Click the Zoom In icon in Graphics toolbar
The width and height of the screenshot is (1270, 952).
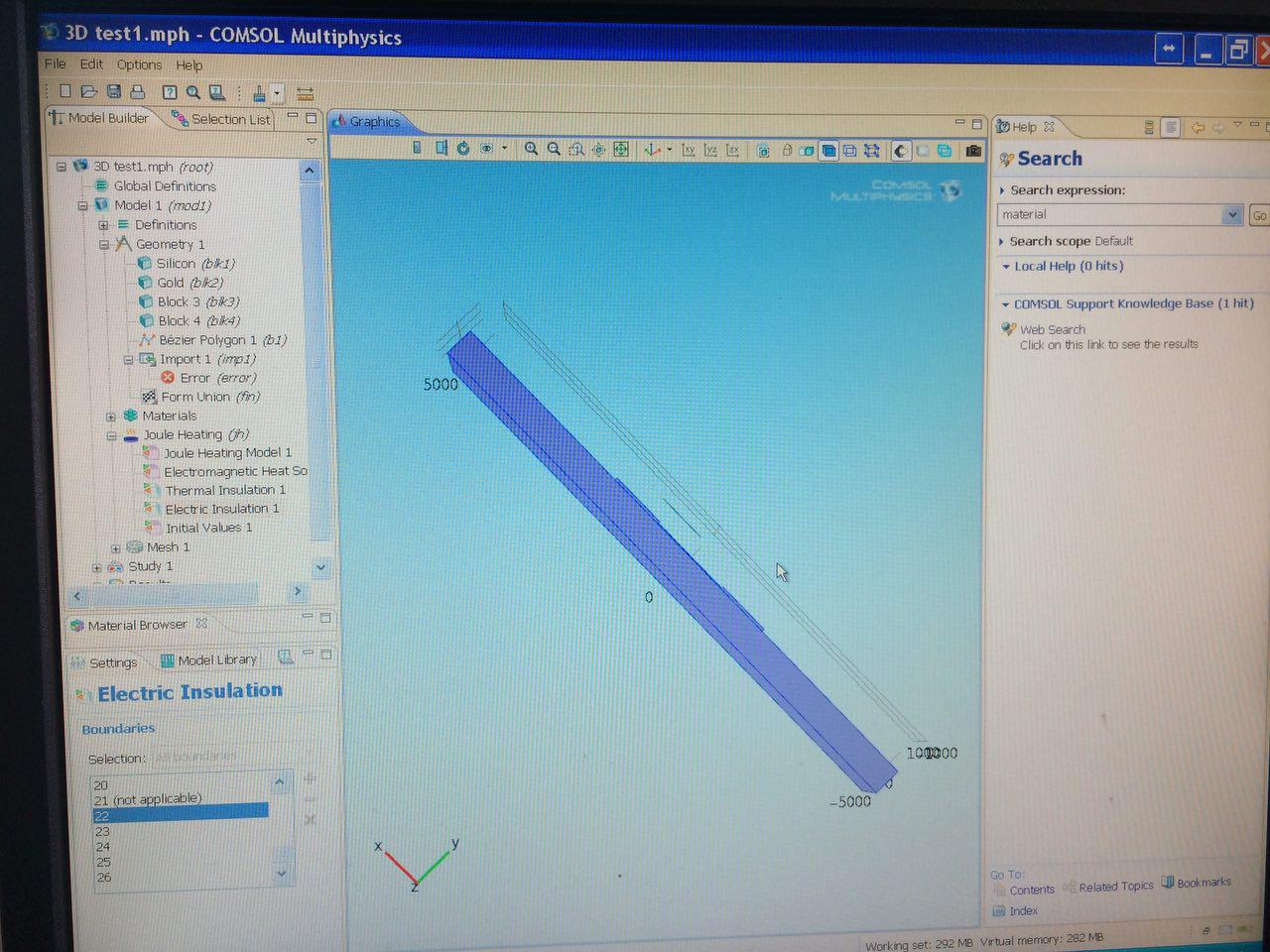point(531,149)
